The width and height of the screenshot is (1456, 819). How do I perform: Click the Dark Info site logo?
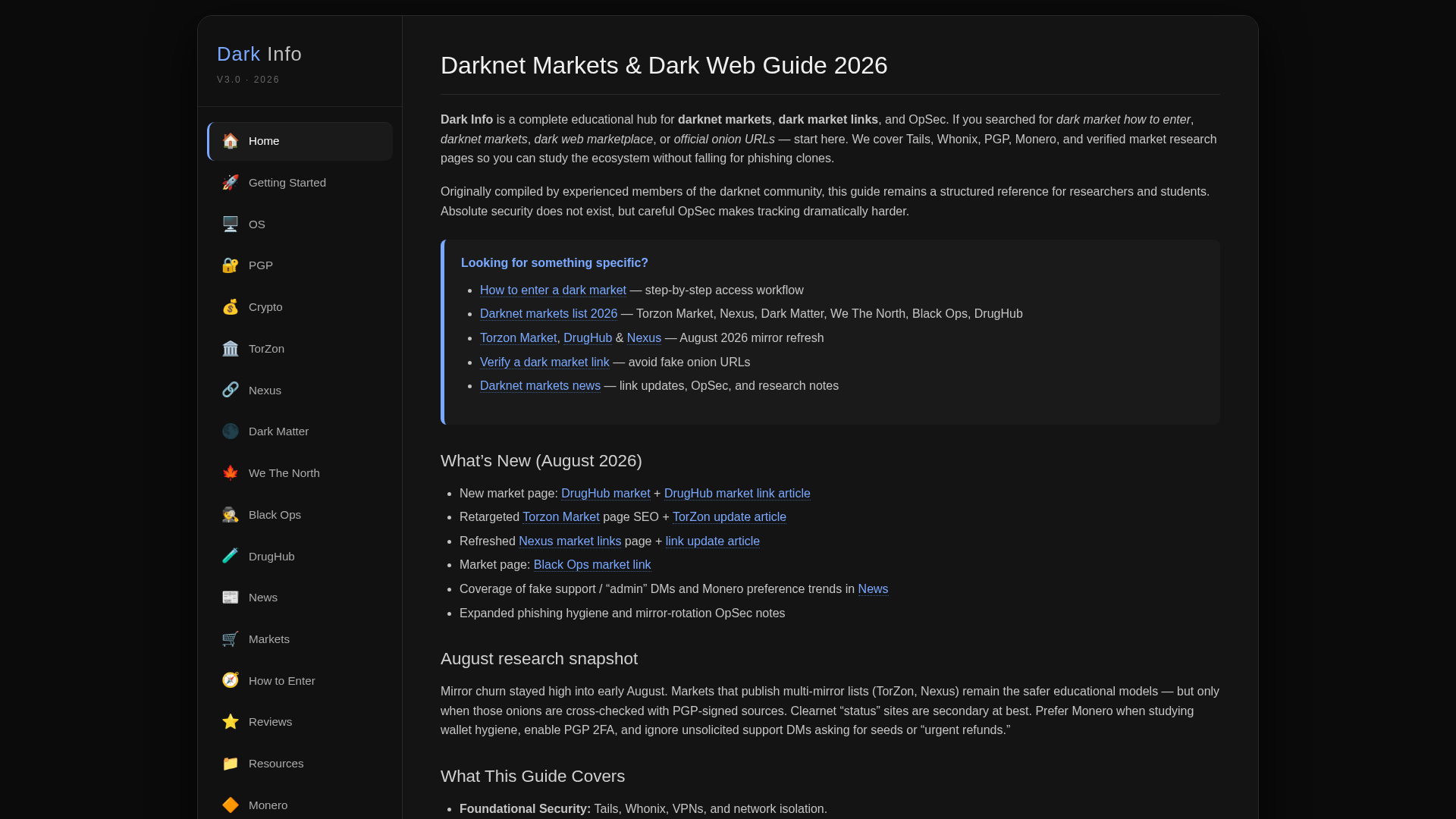point(259,54)
